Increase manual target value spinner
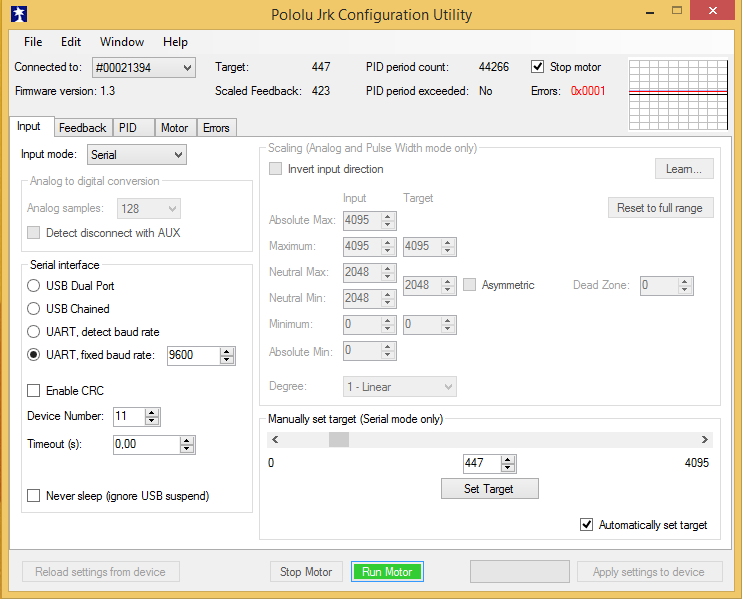742x599 pixels. pos(508,459)
